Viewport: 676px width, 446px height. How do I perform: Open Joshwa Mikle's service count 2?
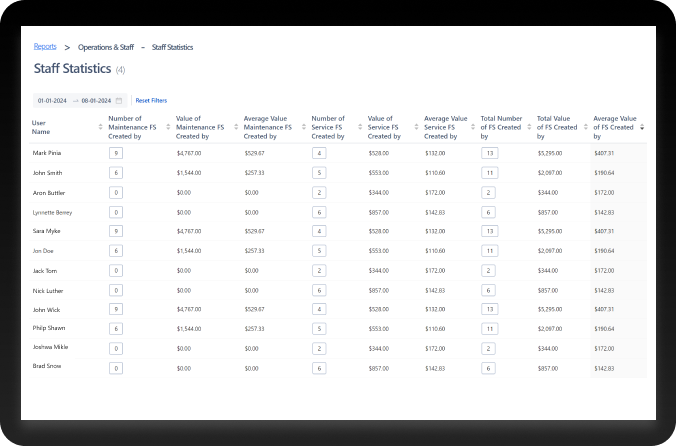click(319, 349)
